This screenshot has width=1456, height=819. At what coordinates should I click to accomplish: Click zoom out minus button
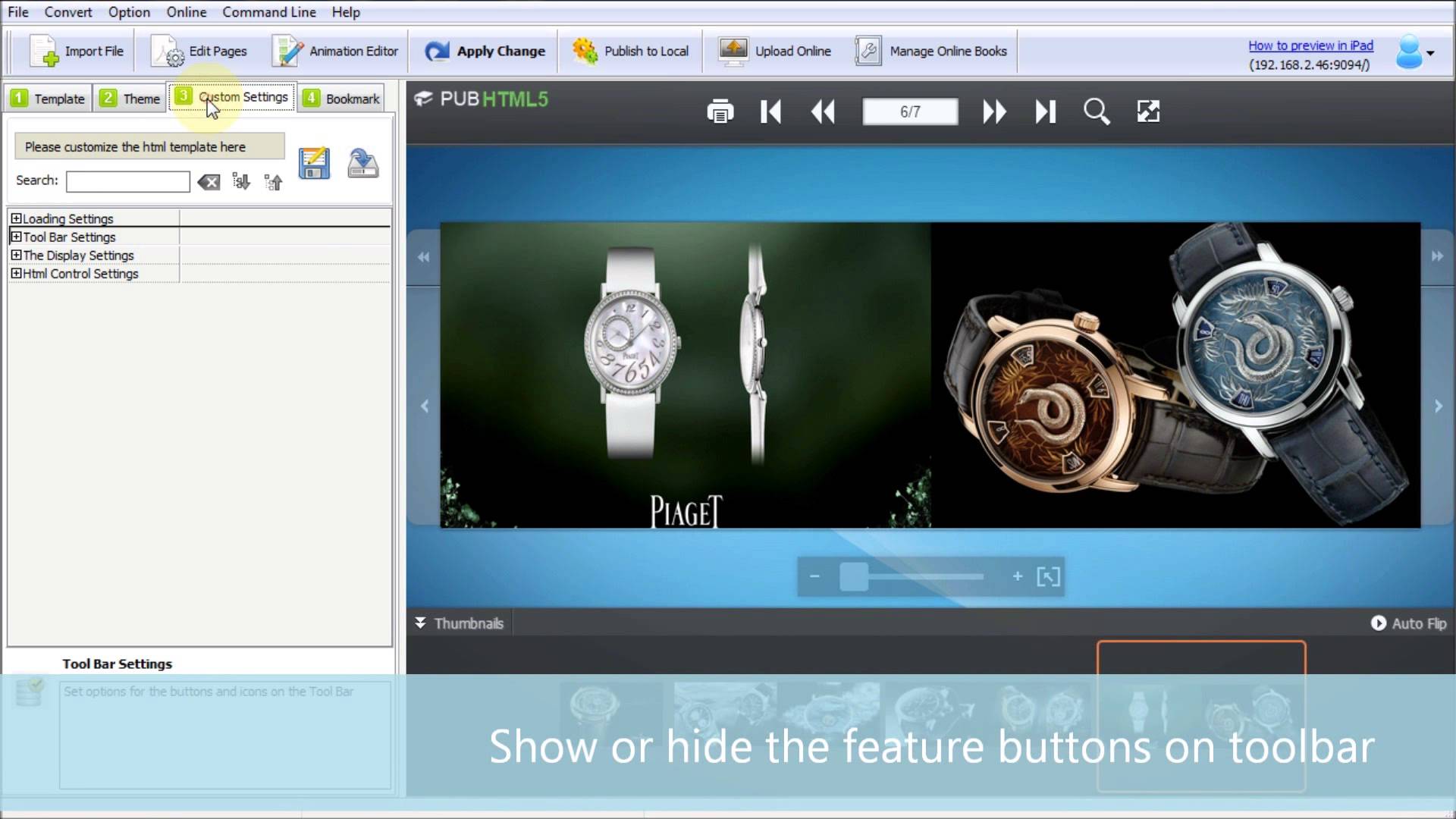[x=814, y=576]
